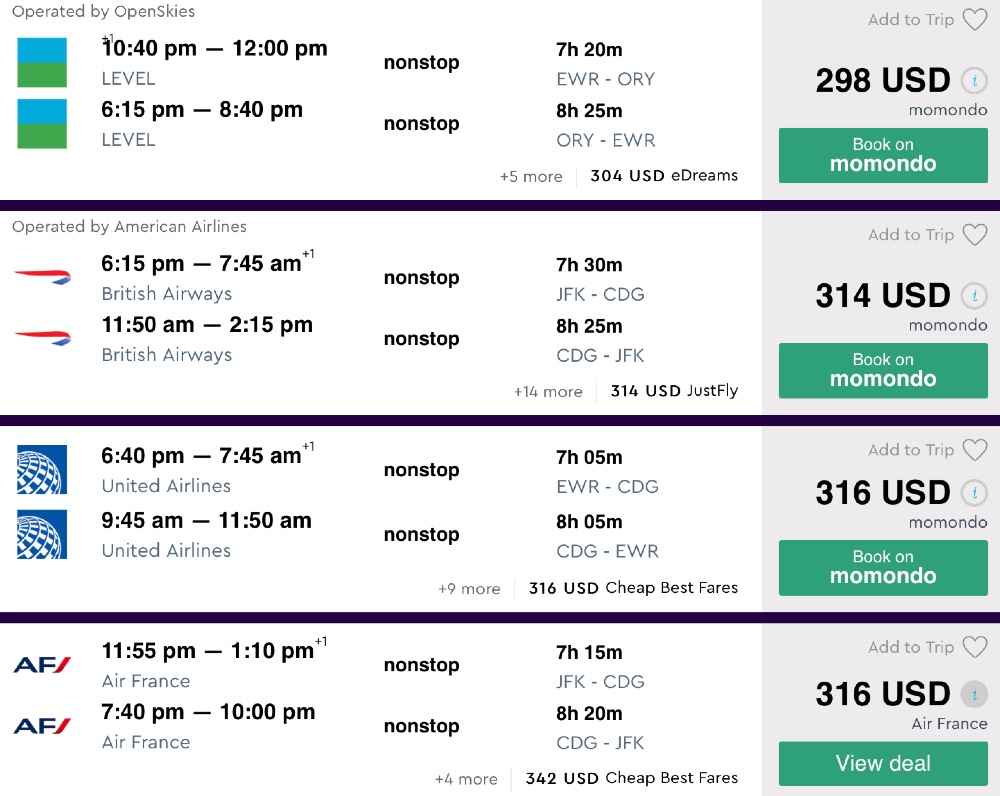Choose the 314 USD JustFly offer
The height and width of the screenshot is (796, 1000).
pos(674,391)
